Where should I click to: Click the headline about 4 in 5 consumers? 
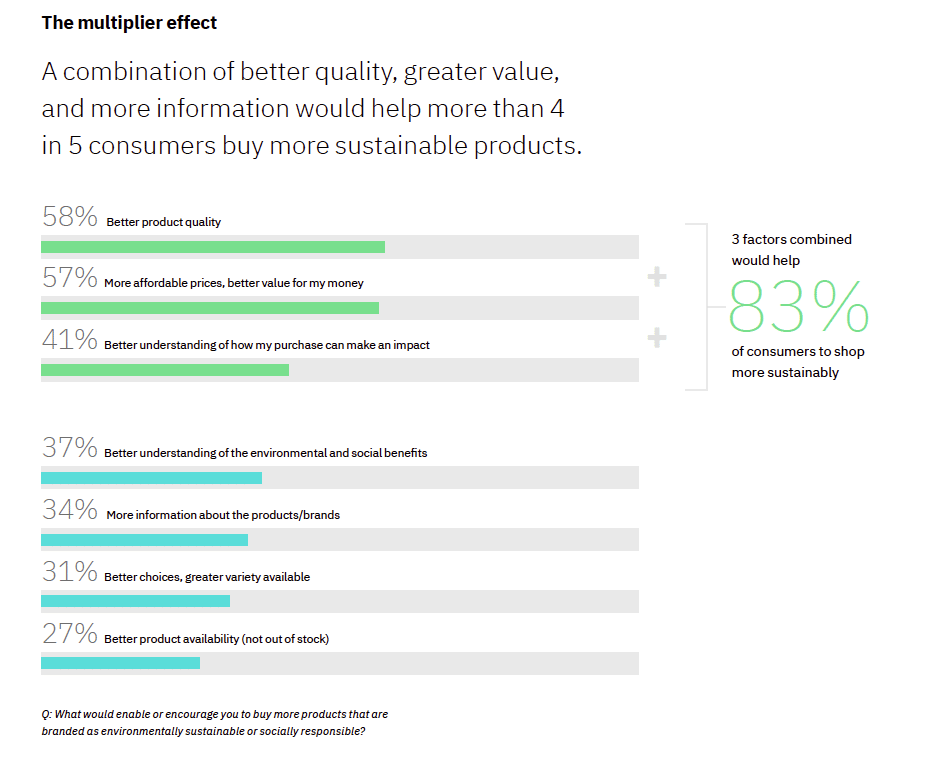point(310,109)
